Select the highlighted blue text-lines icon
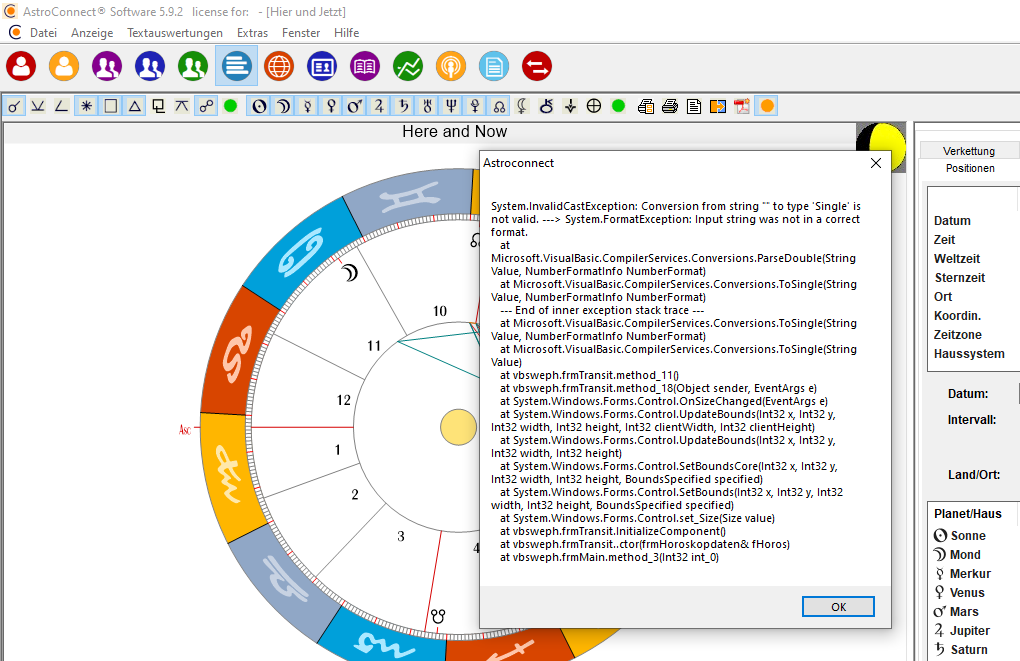The height and width of the screenshot is (661, 1020). point(236,66)
